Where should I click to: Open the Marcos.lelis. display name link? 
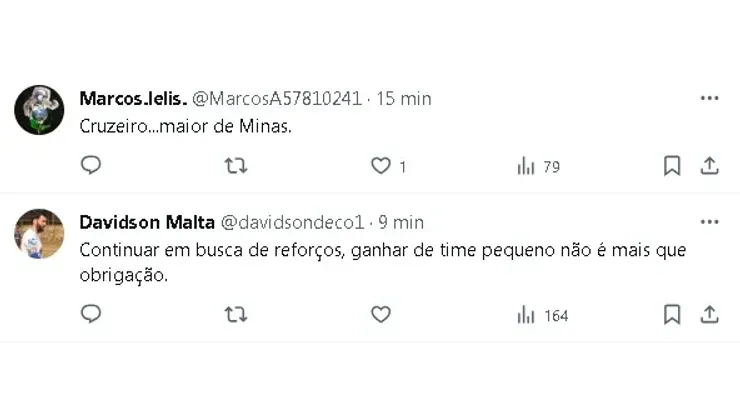click(x=131, y=98)
